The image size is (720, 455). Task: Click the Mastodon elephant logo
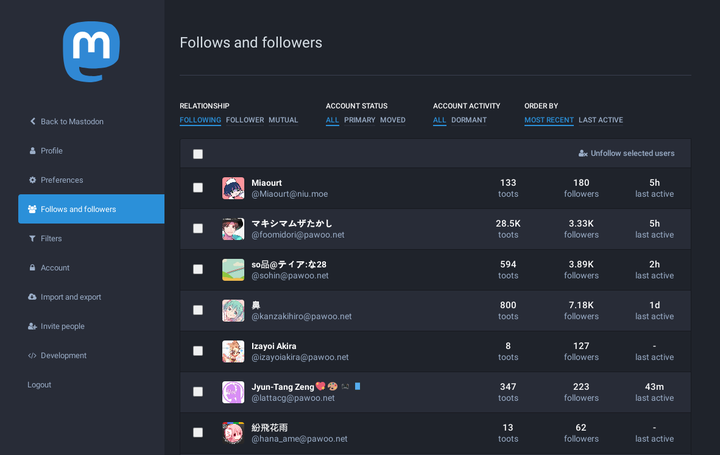(x=91, y=51)
